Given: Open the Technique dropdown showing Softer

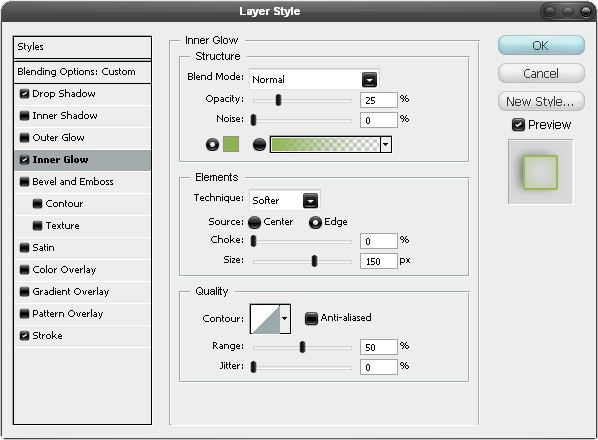Looking at the screenshot, I should [285, 201].
